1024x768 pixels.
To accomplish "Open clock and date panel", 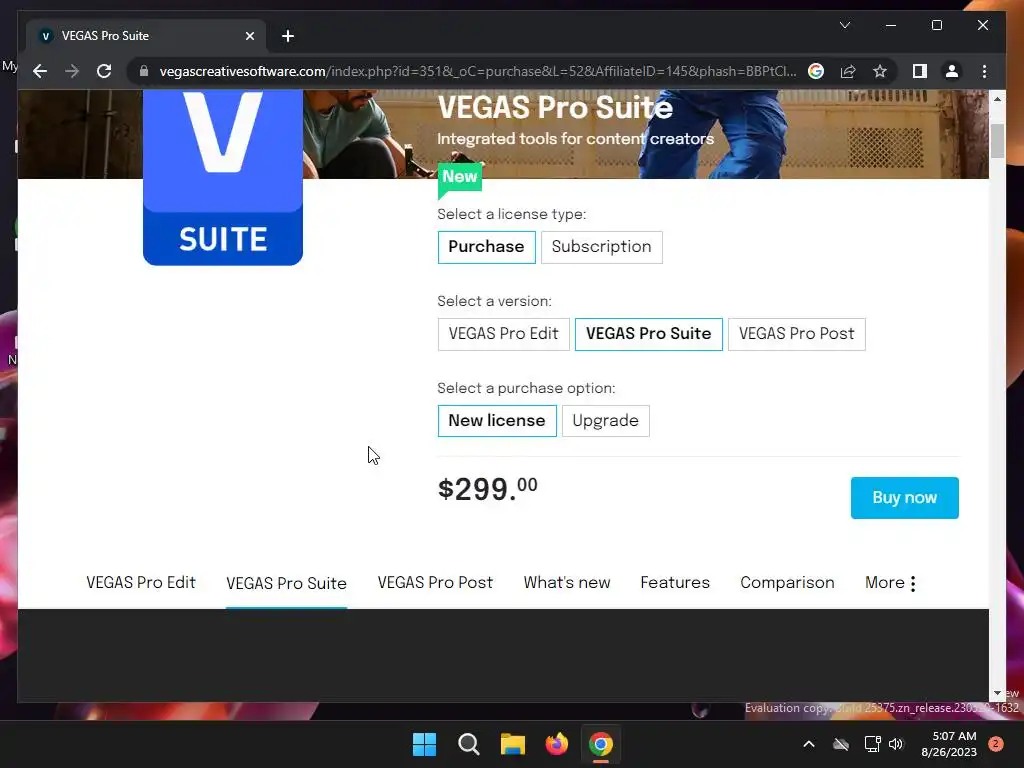I will click(949, 744).
